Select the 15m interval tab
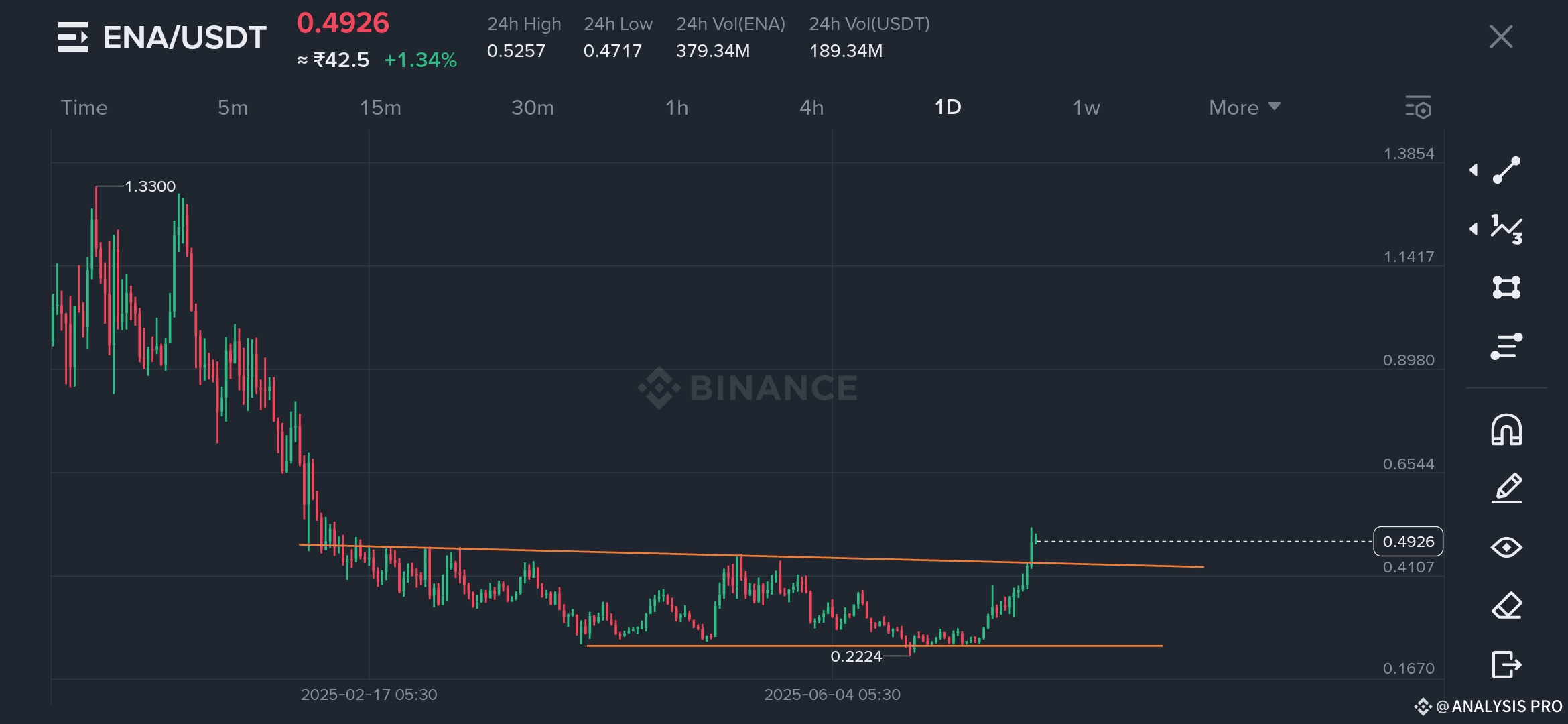 (x=380, y=107)
